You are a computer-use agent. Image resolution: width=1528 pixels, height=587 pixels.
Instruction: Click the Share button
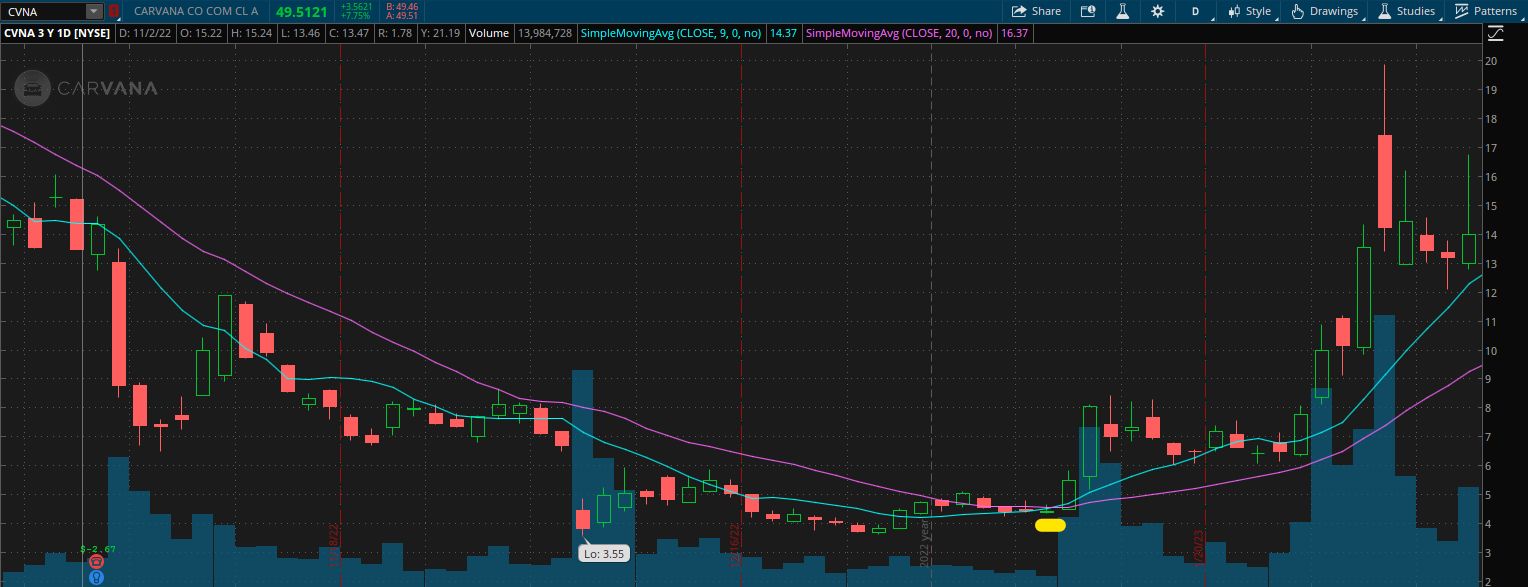(x=1036, y=11)
